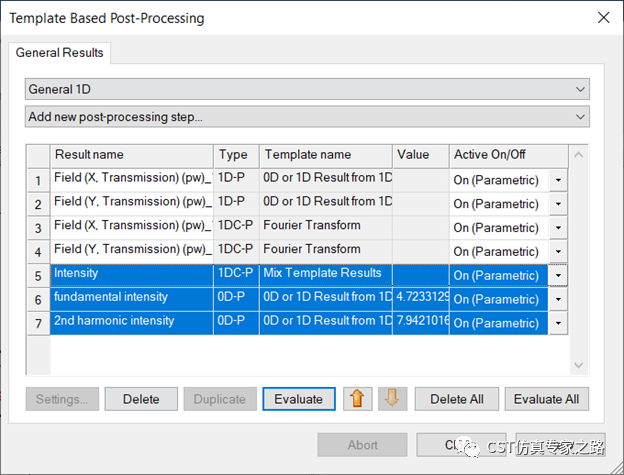This screenshot has width=624, height=475.
Task: Click the greyed-out Settings... button
Action: [x=62, y=399]
